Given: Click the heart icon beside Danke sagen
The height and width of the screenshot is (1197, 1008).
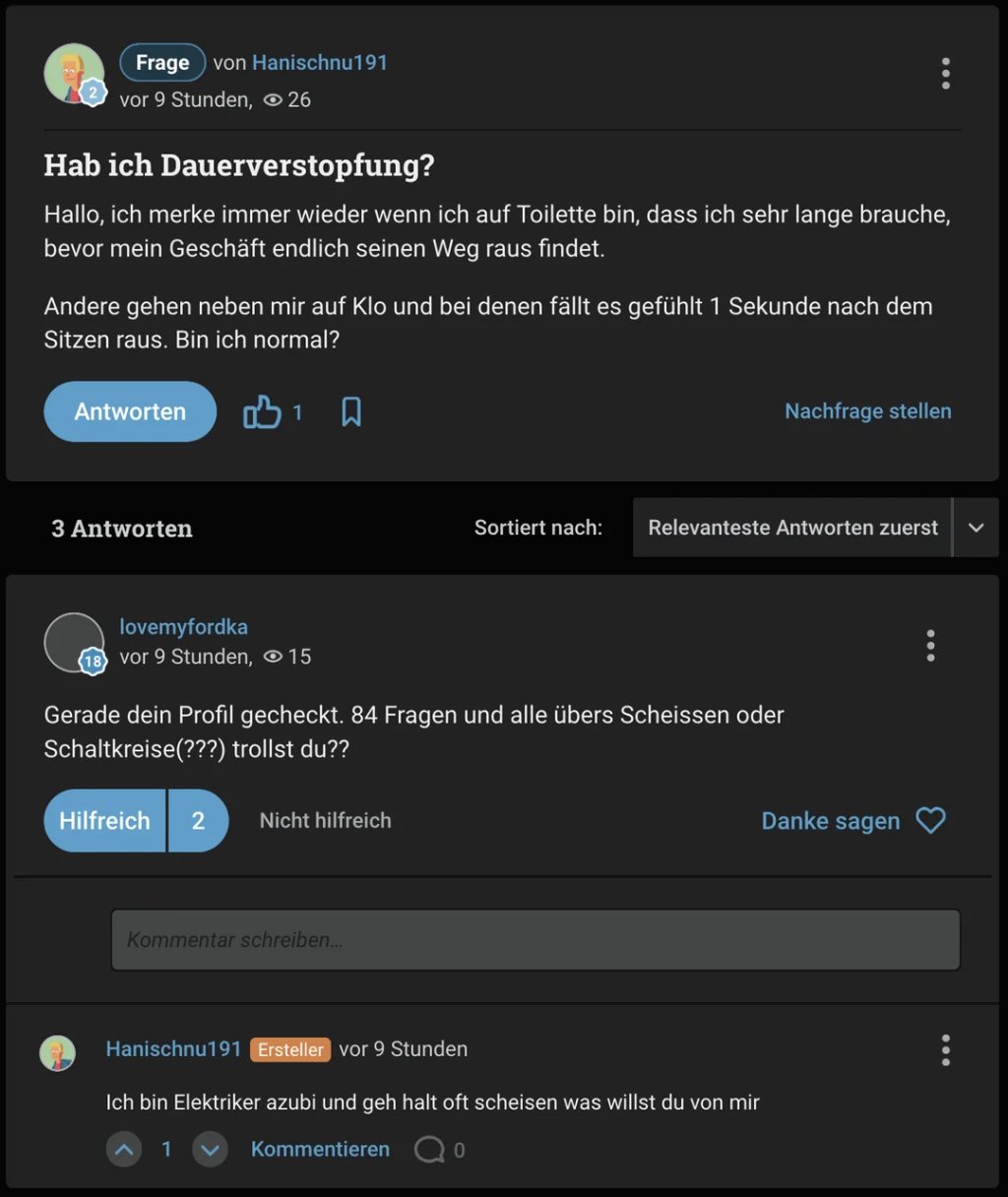Looking at the screenshot, I should click(930, 820).
